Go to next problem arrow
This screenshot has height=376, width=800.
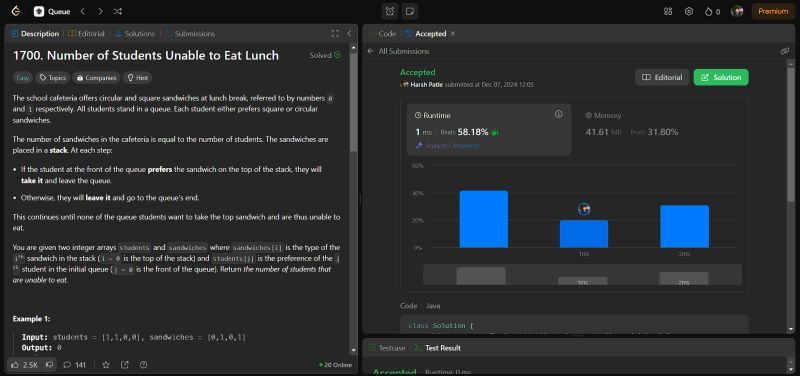[100, 11]
